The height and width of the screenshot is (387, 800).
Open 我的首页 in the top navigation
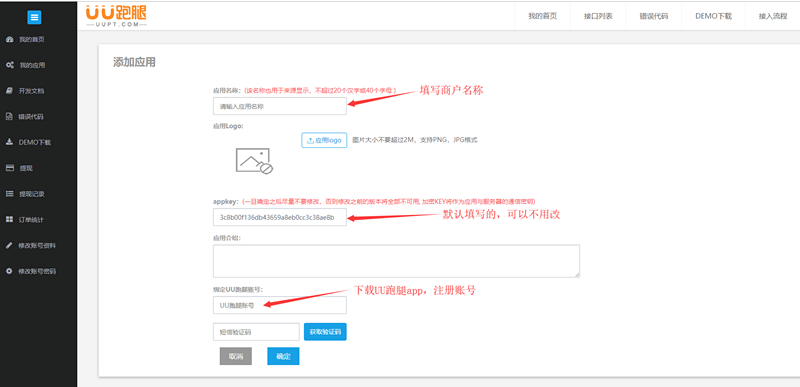(542, 16)
